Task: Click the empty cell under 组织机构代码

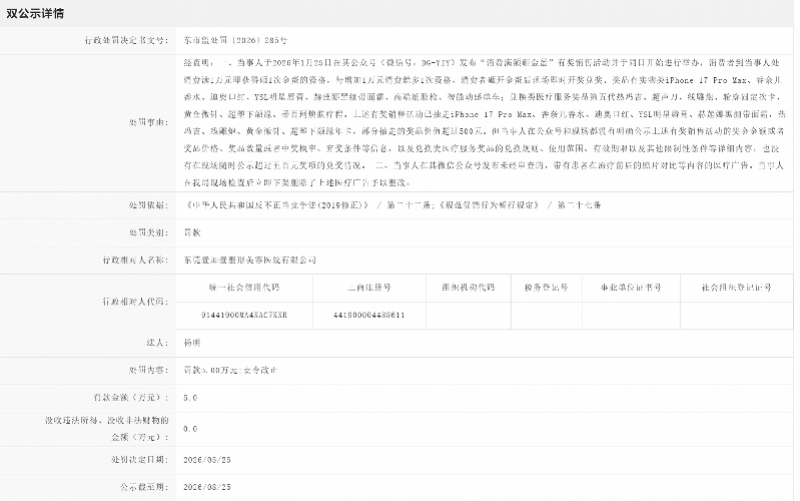Action: [x=468, y=315]
